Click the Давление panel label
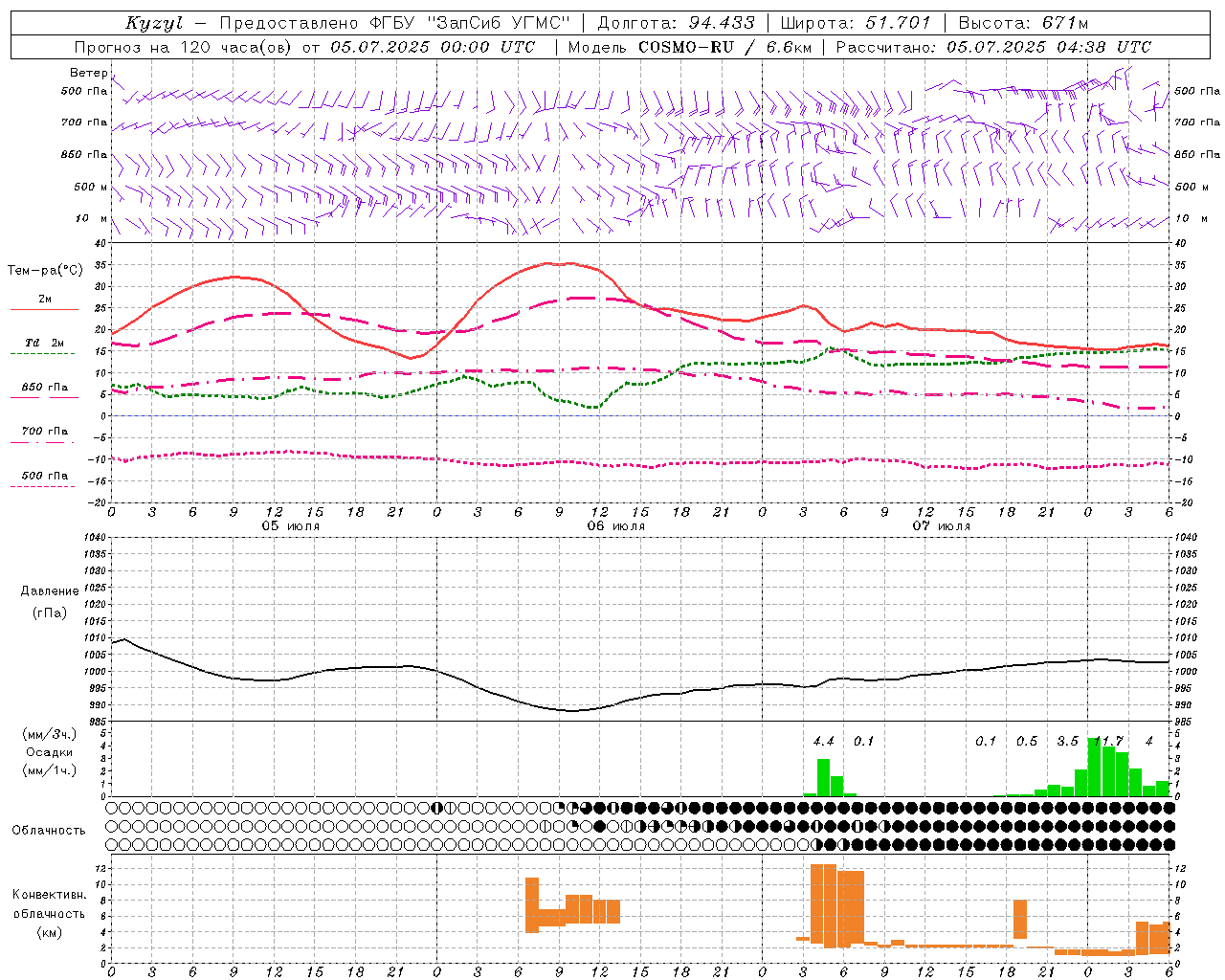The width and height of the screenshot is (1225, 980). point(50,591)
